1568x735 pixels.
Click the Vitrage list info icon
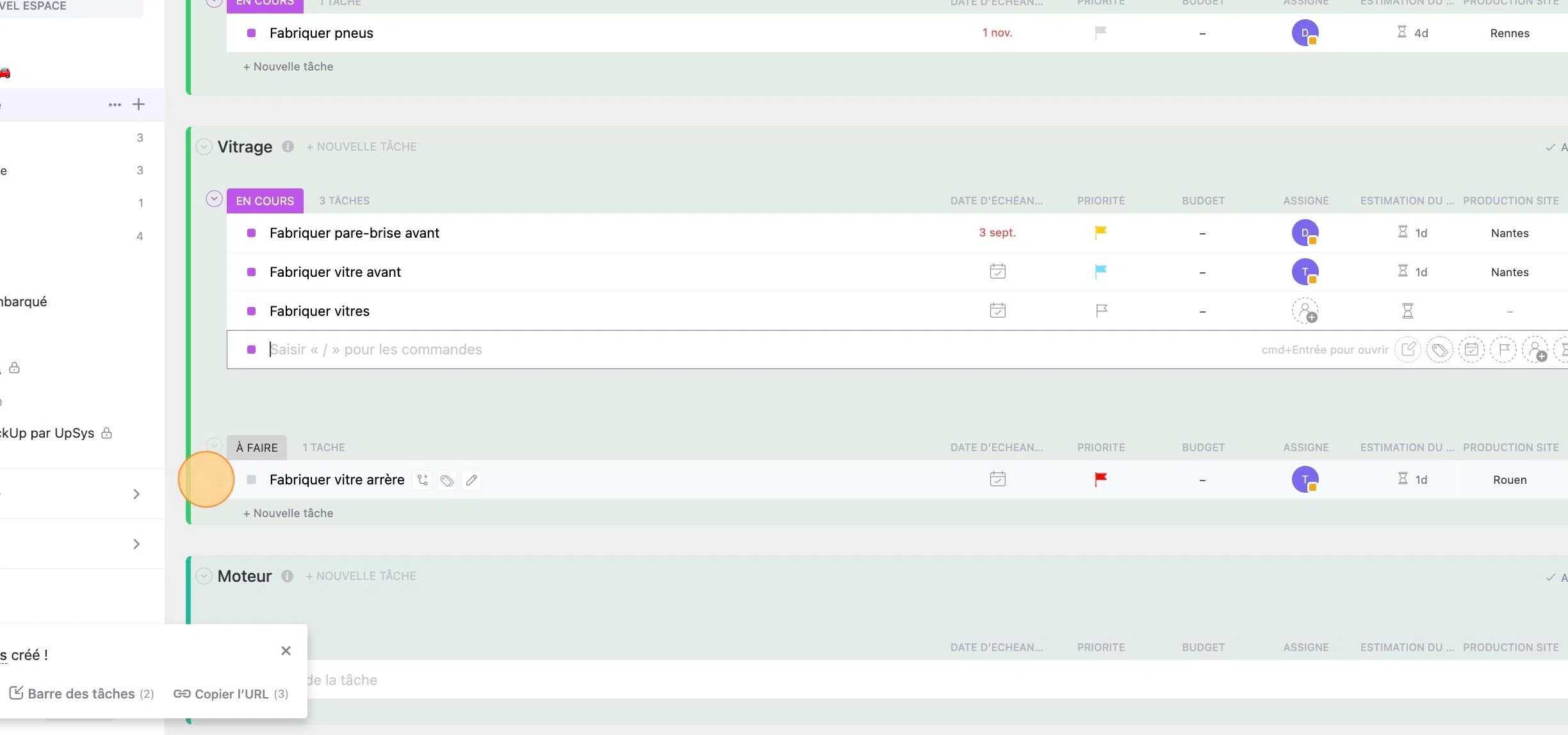288,147
